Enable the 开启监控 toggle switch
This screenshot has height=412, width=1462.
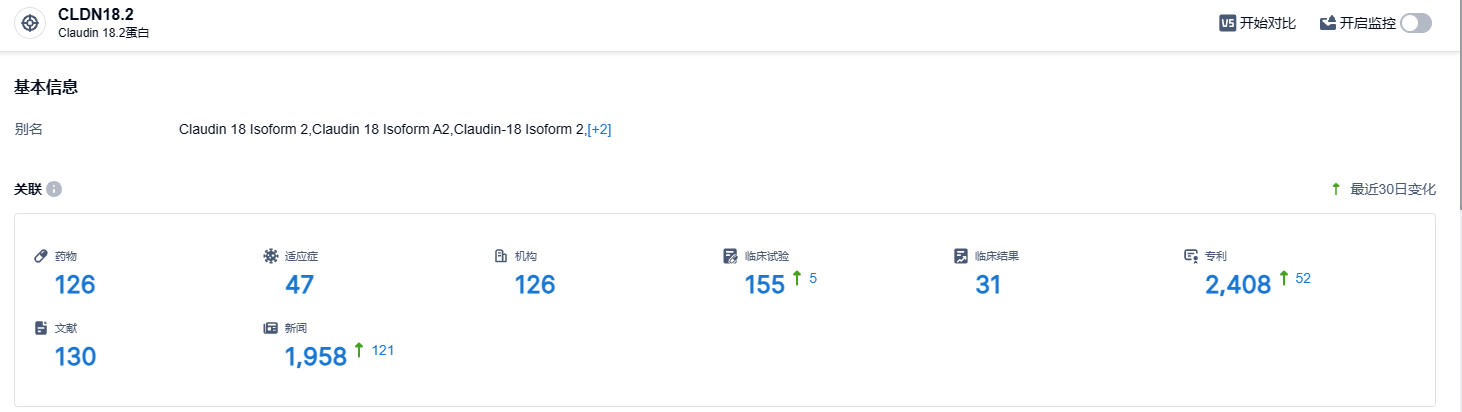[1416, 23]
